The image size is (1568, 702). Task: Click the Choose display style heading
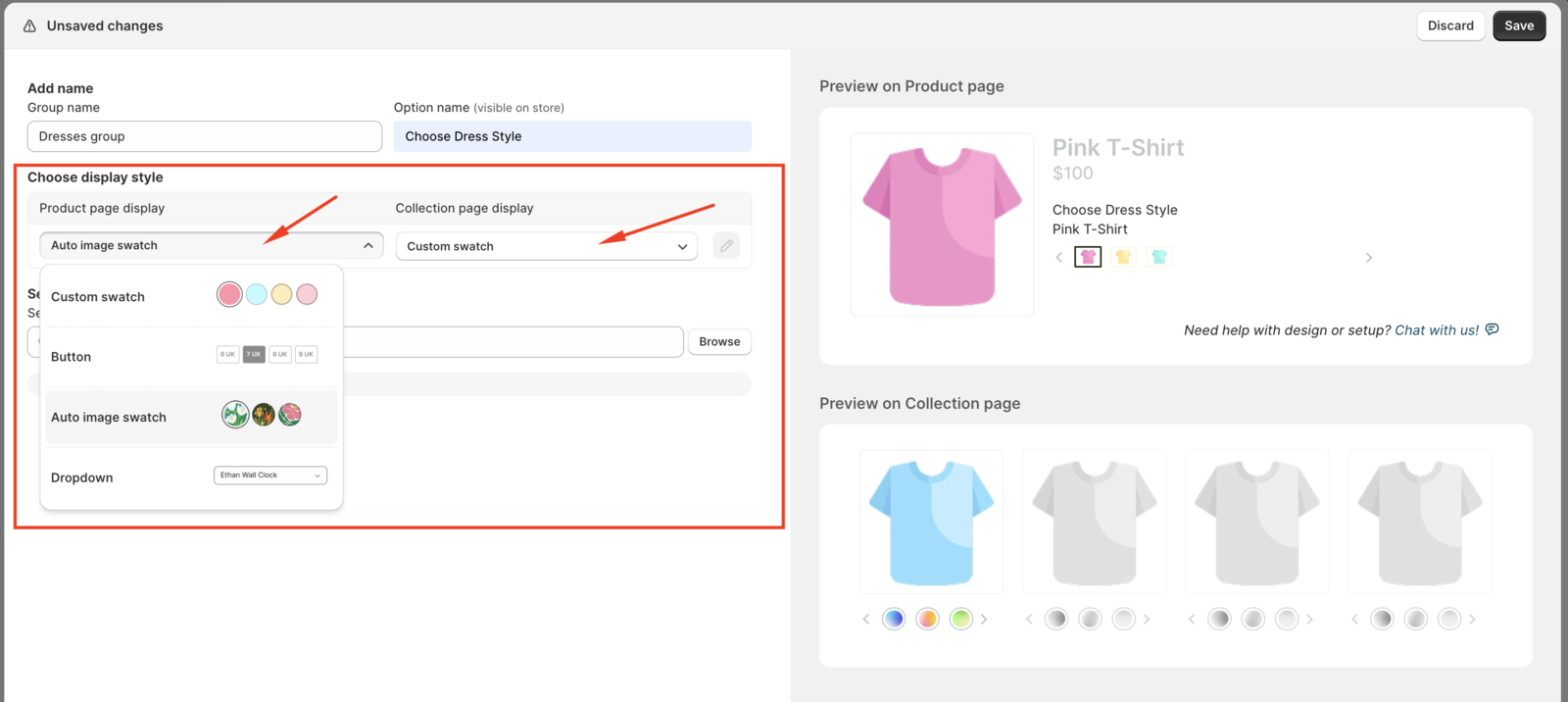point(95,177)
